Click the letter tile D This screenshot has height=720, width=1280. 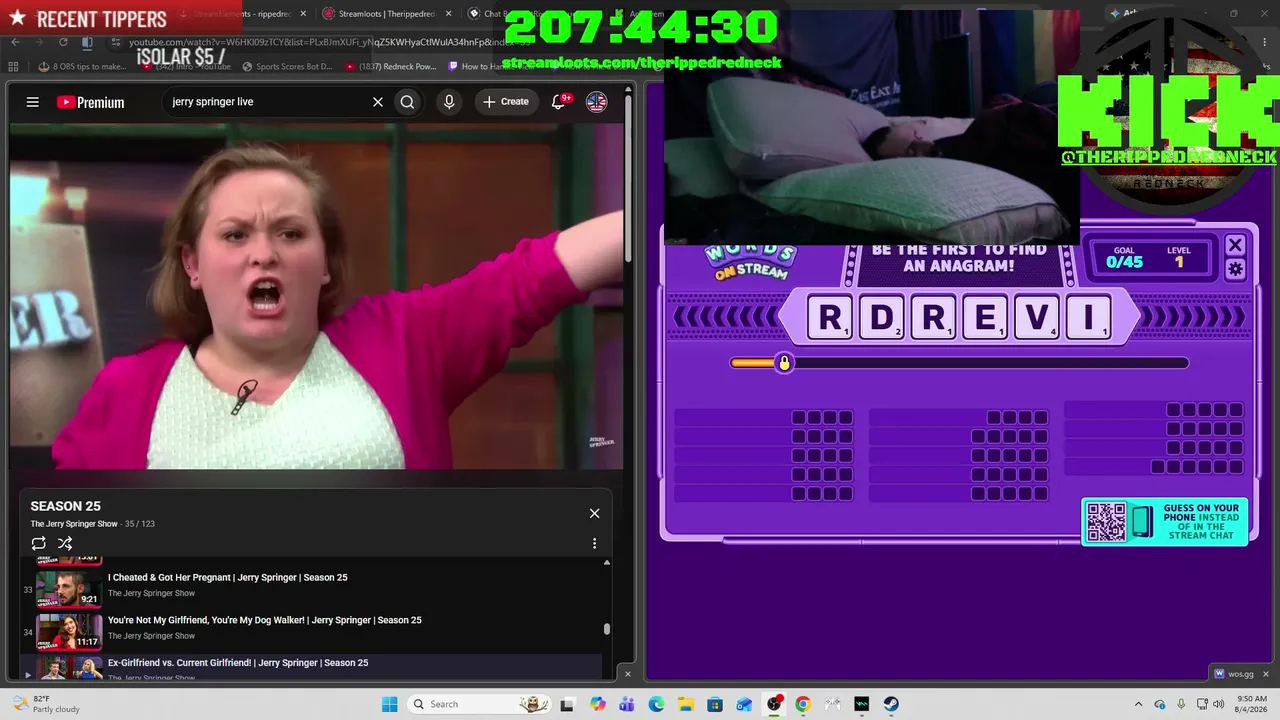coord(881,317)
